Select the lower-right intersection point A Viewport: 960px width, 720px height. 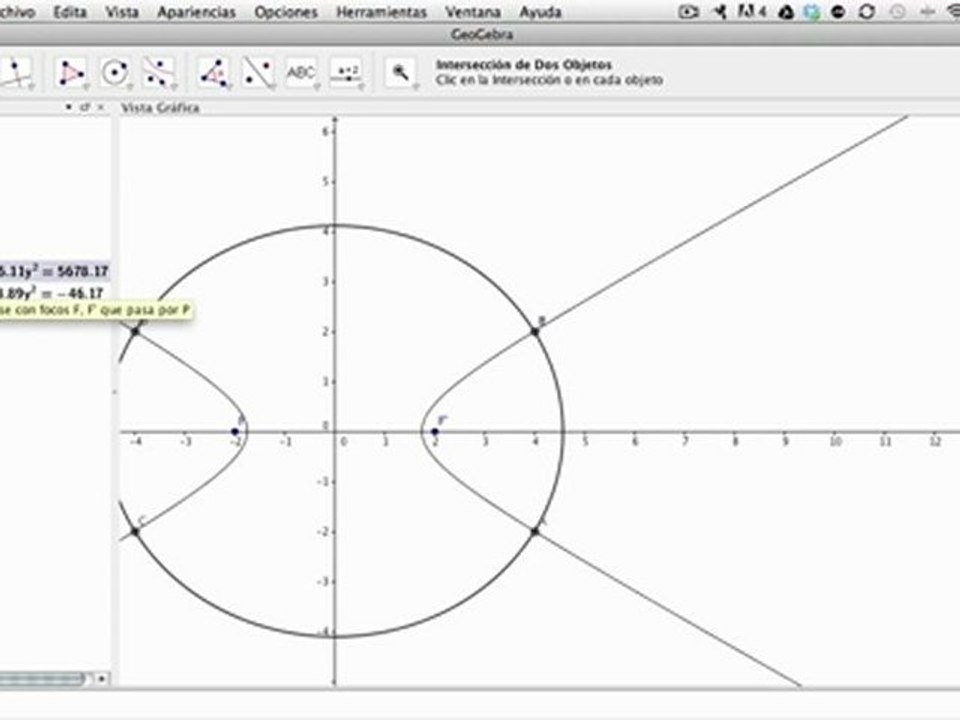(534, 531)
